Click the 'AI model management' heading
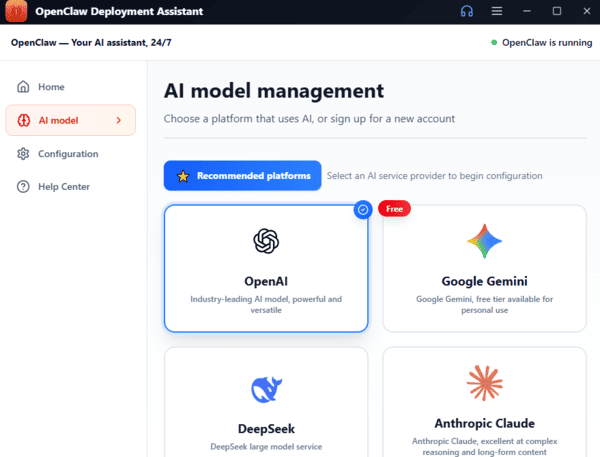The image size is (600, 457). pyautogui.click(x=274, y=91)
